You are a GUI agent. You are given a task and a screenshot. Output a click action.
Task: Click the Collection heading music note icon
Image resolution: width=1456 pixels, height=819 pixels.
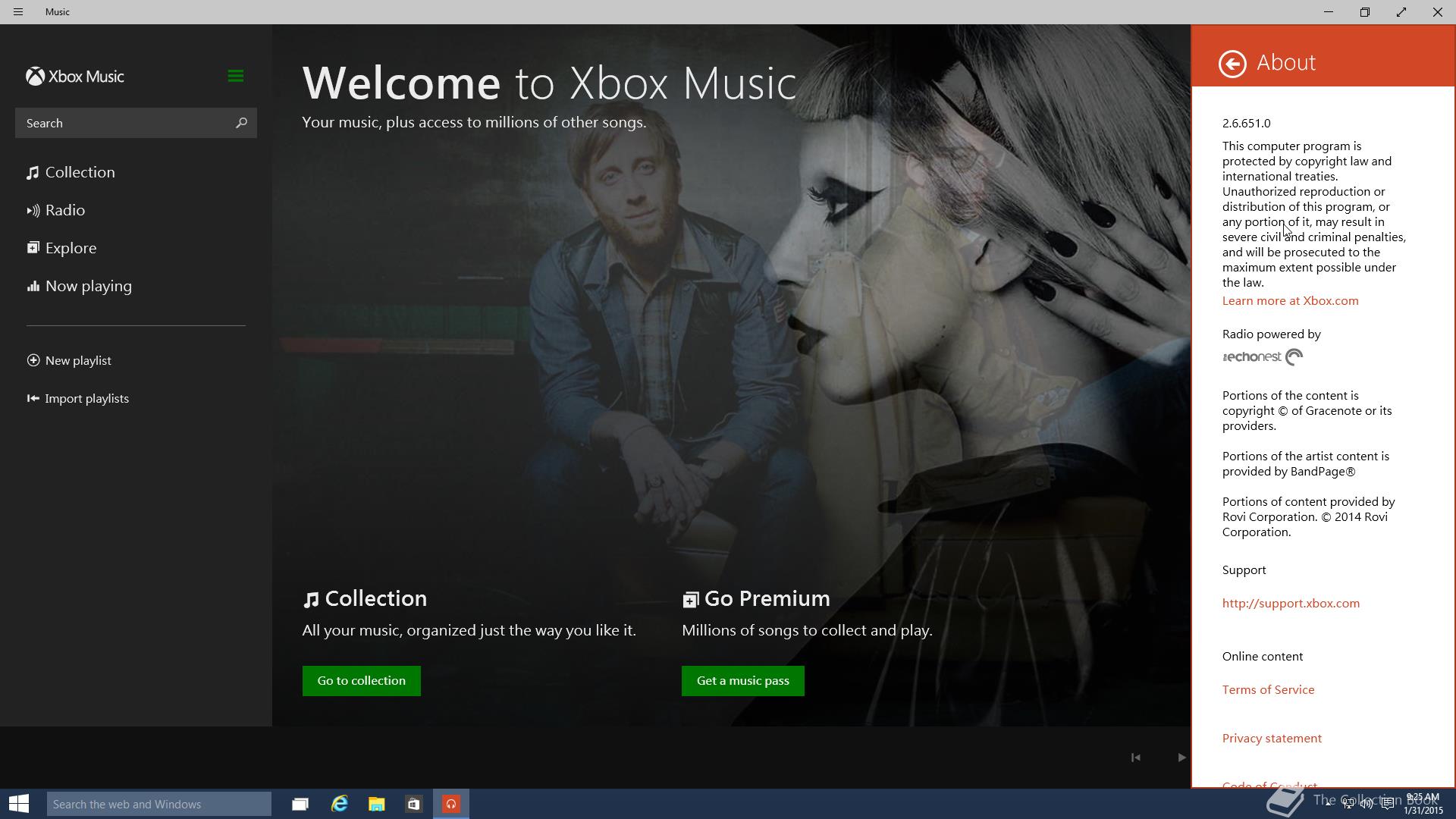(310, 600)
